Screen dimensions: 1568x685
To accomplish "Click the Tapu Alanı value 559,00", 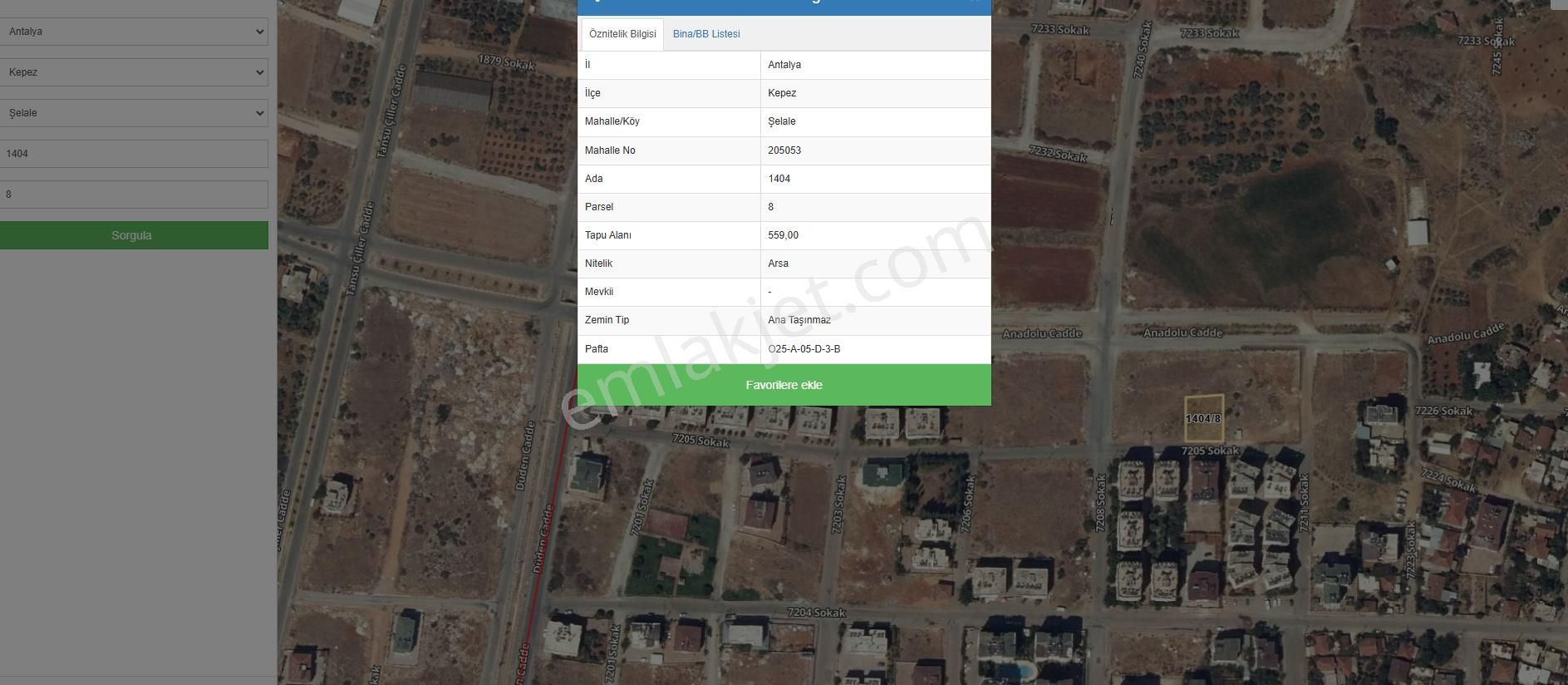I will 783,235.
